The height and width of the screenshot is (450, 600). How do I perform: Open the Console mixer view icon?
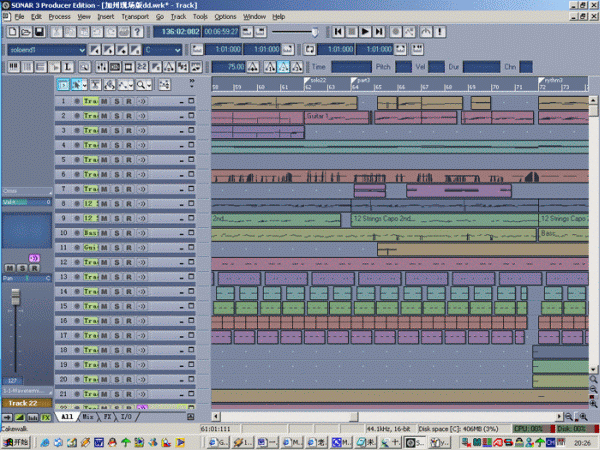pyautogui.click(x=101, y=67)
